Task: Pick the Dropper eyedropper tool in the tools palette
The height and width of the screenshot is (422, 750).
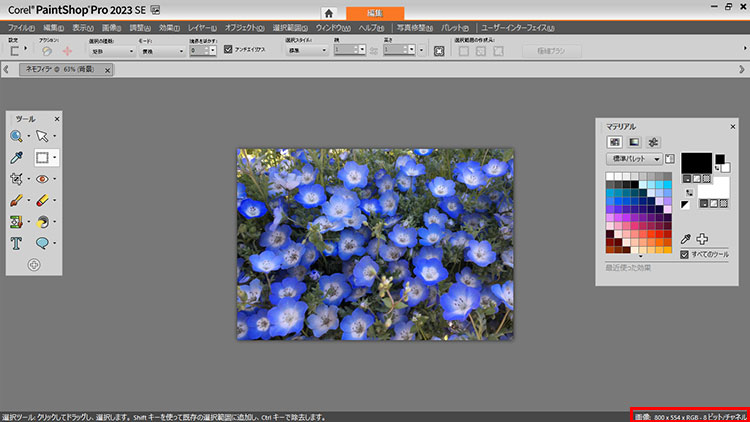Action: tap(17, 158)
